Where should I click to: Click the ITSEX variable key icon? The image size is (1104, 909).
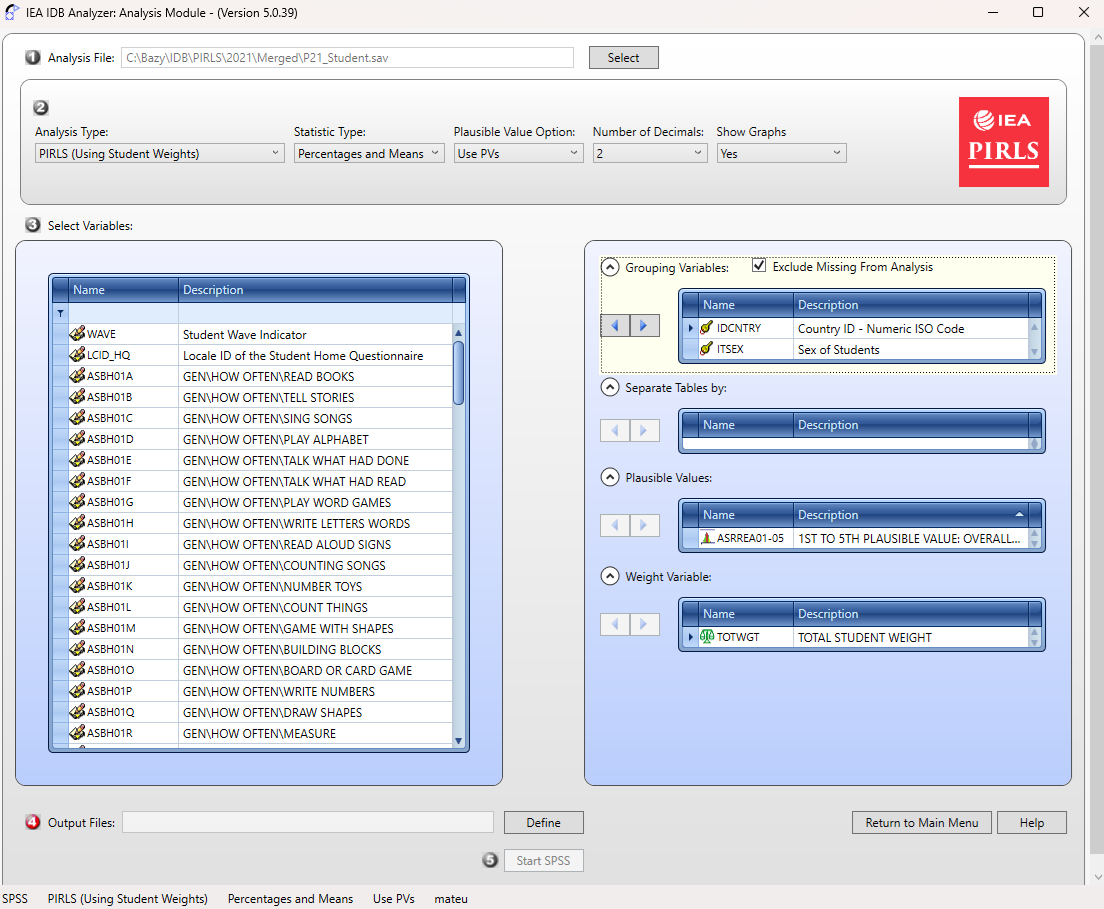click(707, 349)
